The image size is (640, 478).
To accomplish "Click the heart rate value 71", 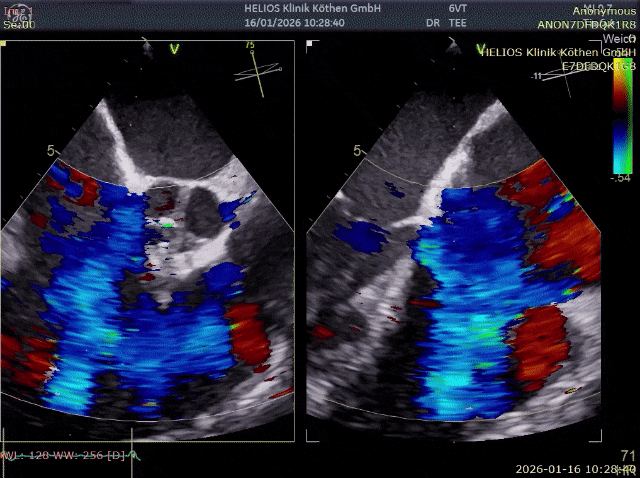I will 628,456.
